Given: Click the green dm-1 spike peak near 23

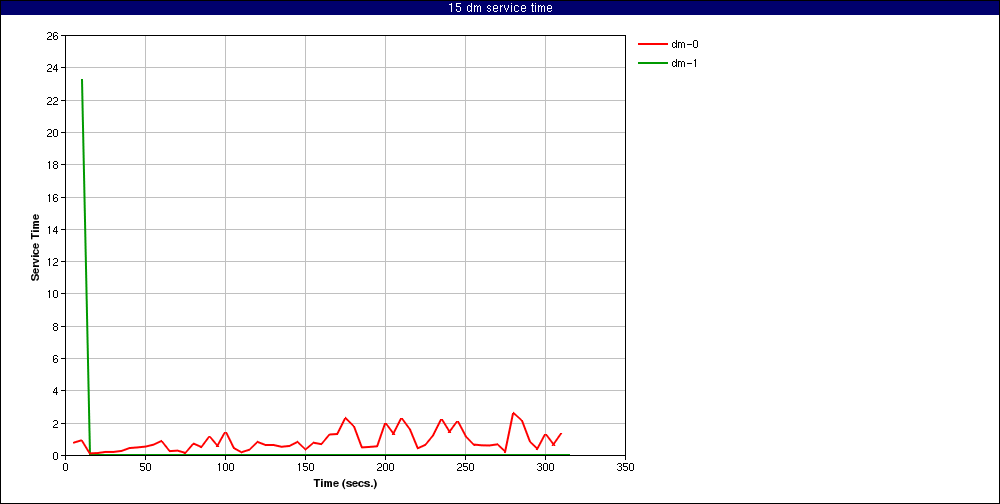Looking at the screenshot, I should point(82,80).
